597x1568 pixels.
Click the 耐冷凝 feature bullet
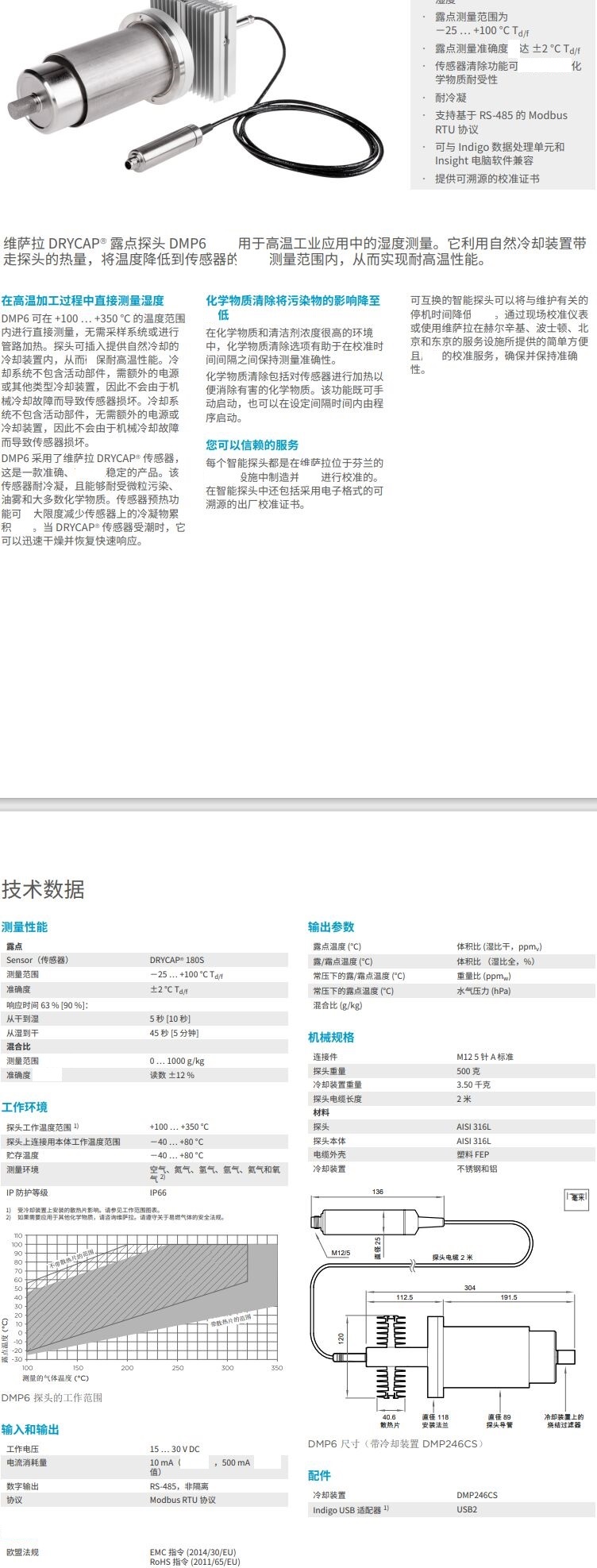point(450,98)
